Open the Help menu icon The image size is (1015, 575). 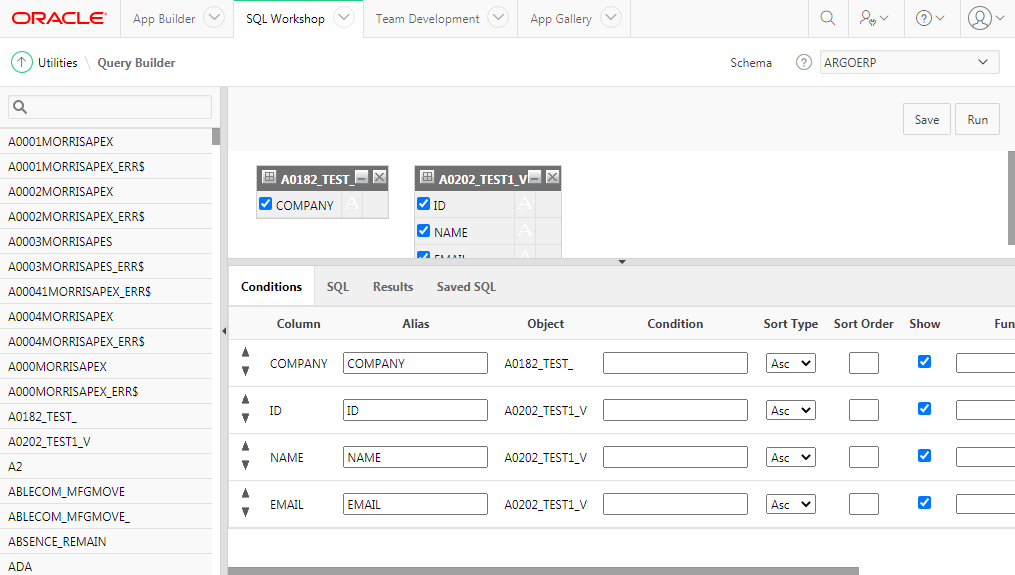930,18
